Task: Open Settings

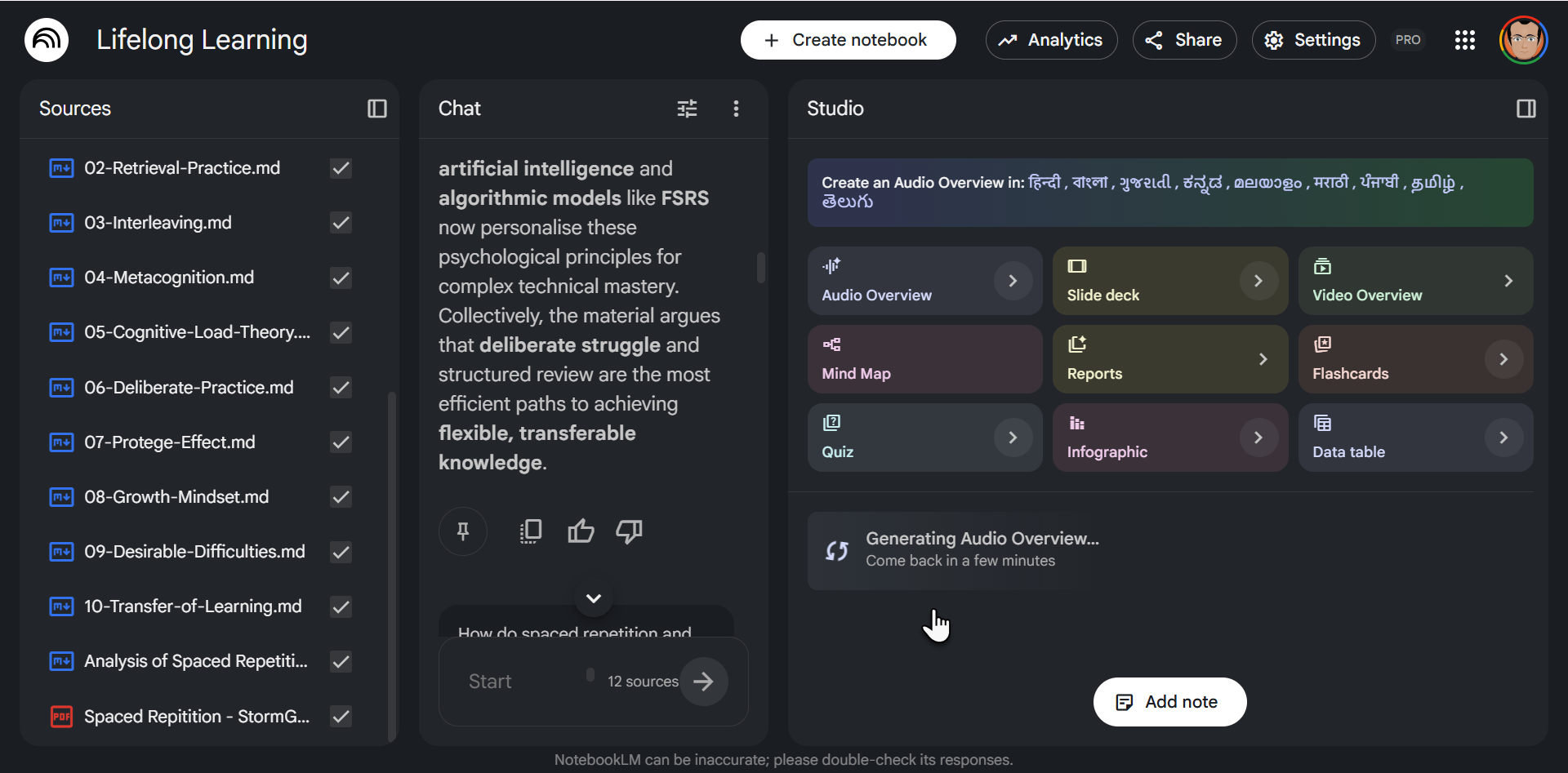Action: point(1313,40)
